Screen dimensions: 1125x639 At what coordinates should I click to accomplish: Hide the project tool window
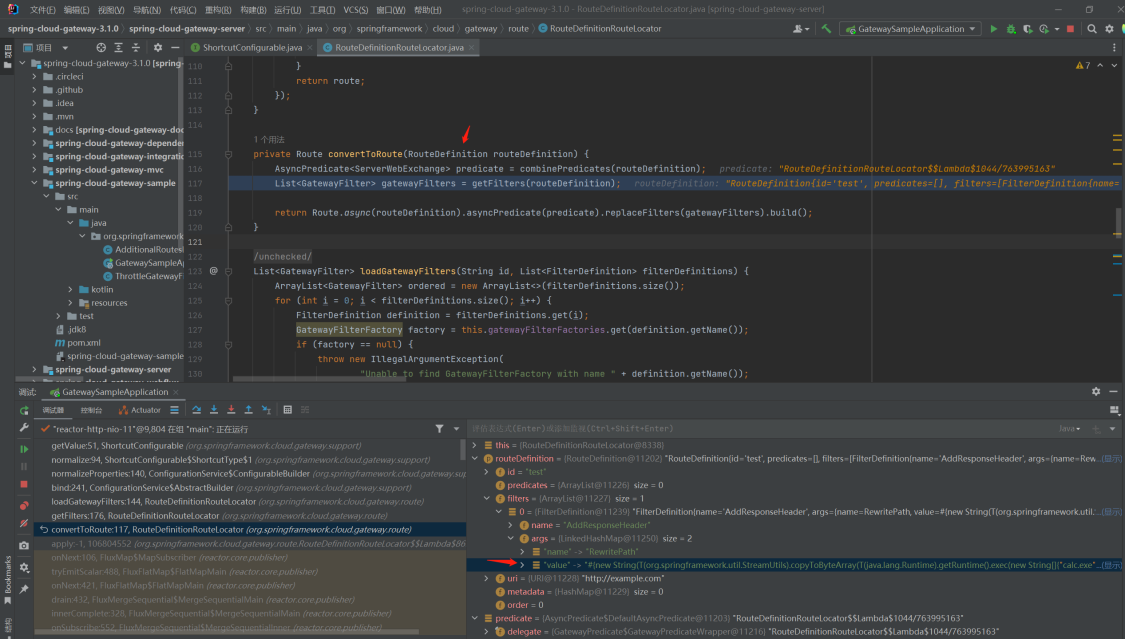tap(175, 47)
